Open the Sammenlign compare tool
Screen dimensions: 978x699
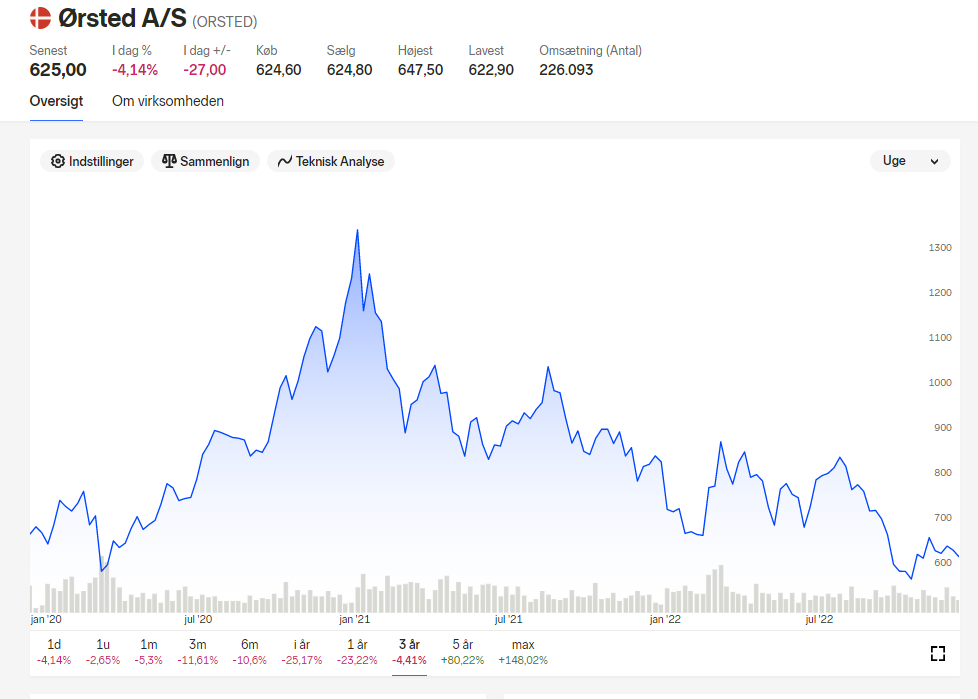pos(205,161)
